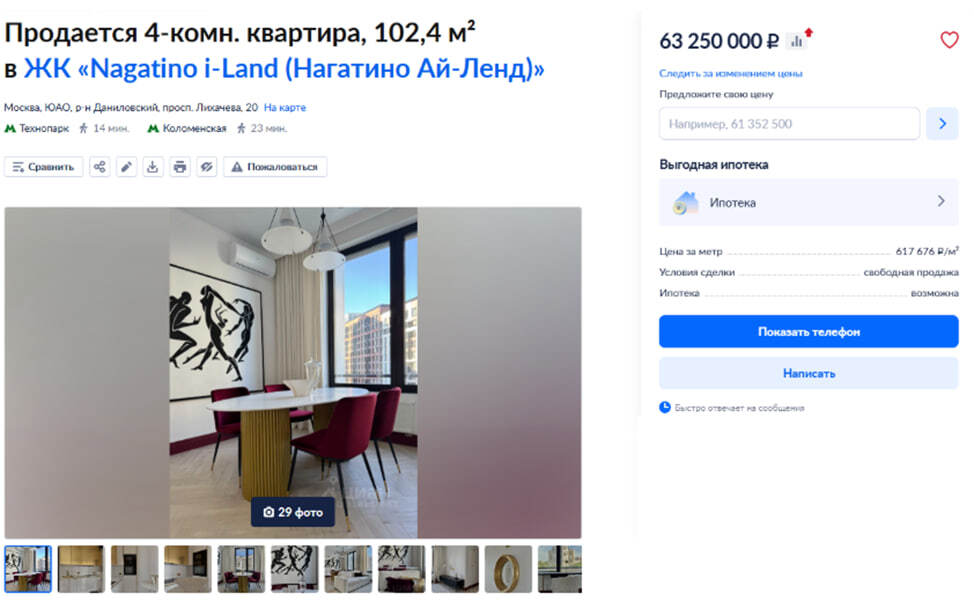Click Следить за изменением цены link
974x608 pixels.
[x=730, y=73]
